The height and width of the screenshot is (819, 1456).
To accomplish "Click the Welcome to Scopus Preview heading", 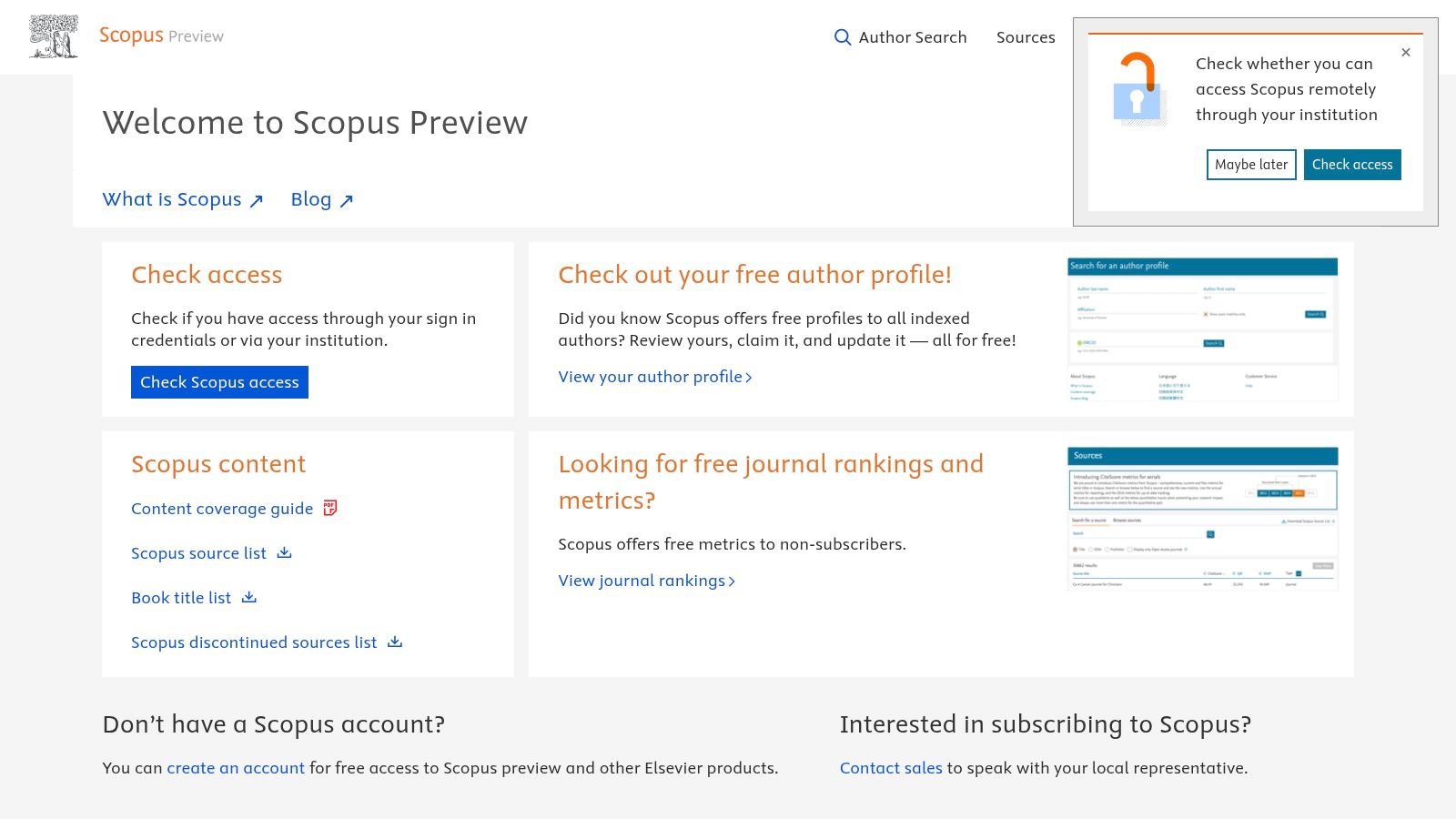I will pyautogui.click(x=315, y=123).
